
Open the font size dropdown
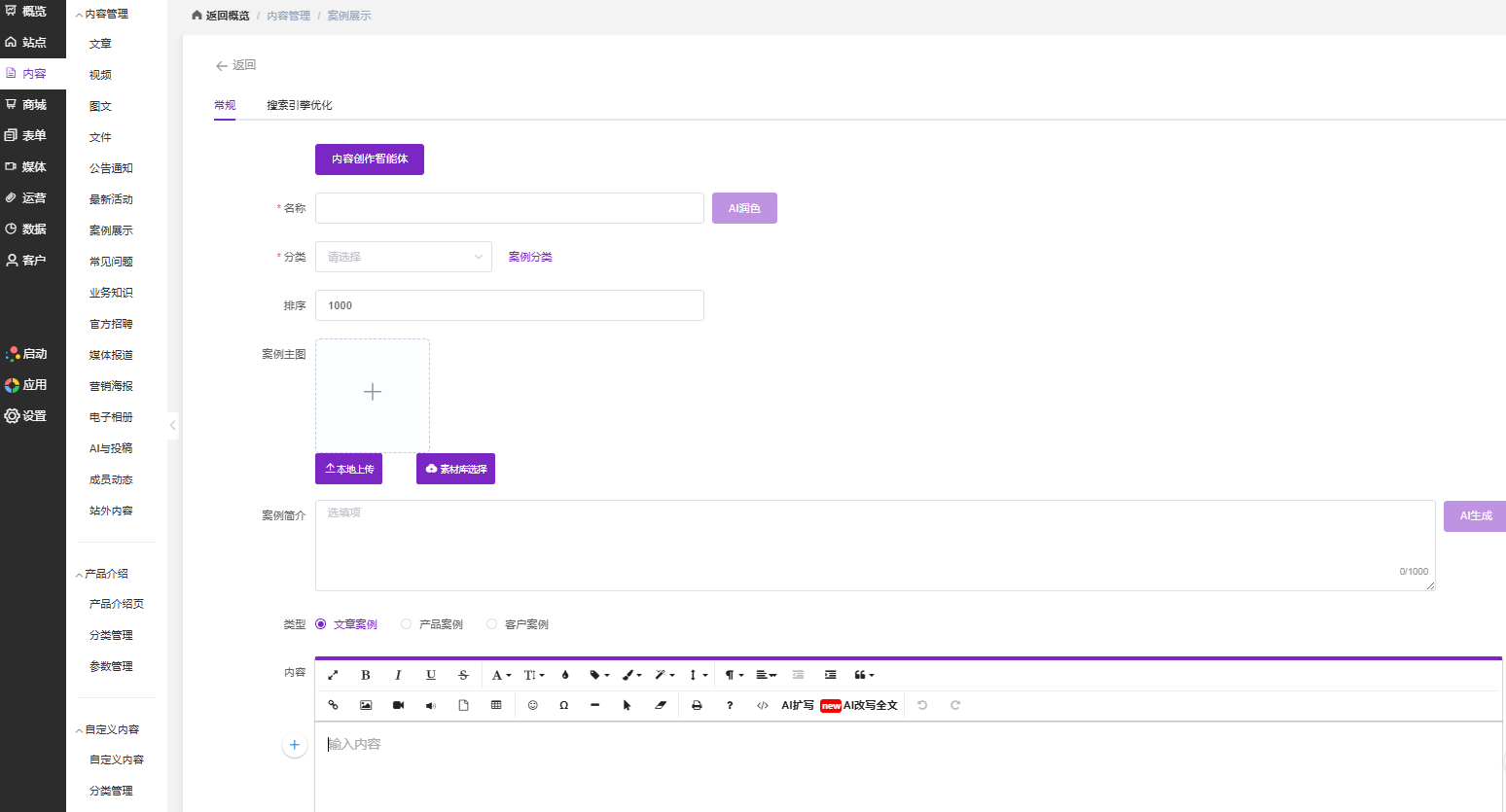(534, 675)
